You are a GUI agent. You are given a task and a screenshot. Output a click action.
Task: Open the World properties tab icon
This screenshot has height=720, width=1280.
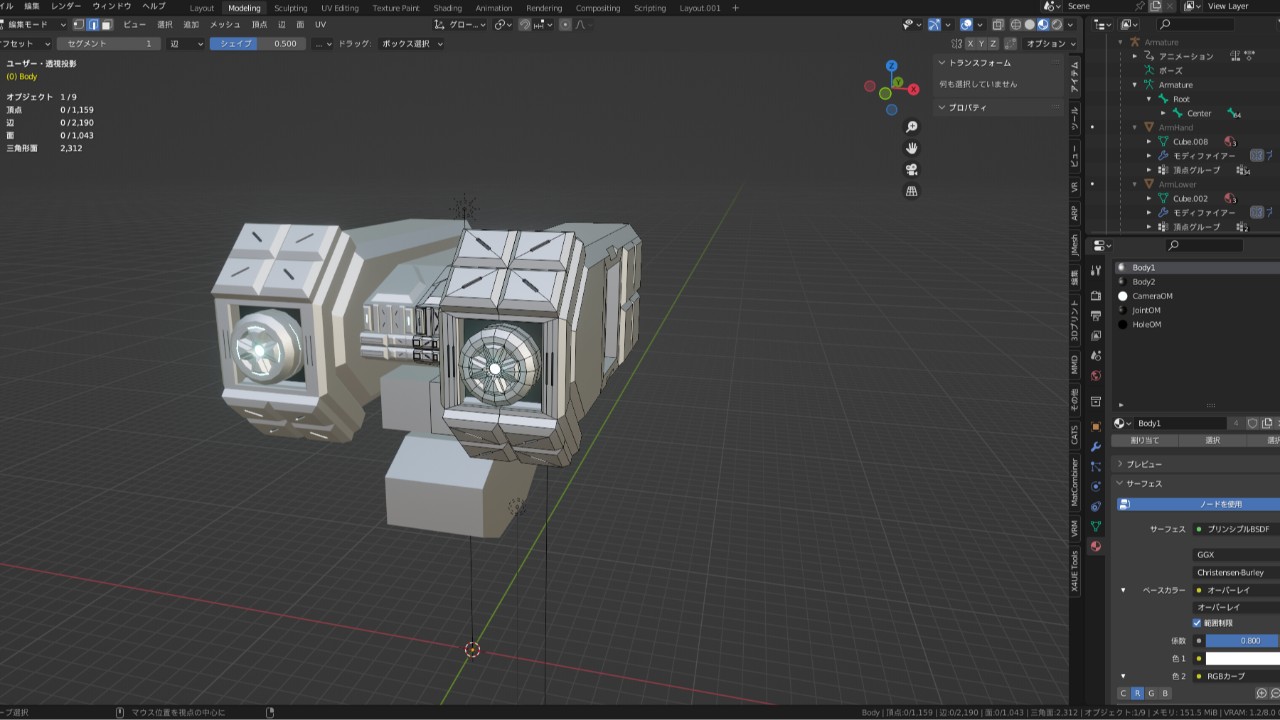1096,376
